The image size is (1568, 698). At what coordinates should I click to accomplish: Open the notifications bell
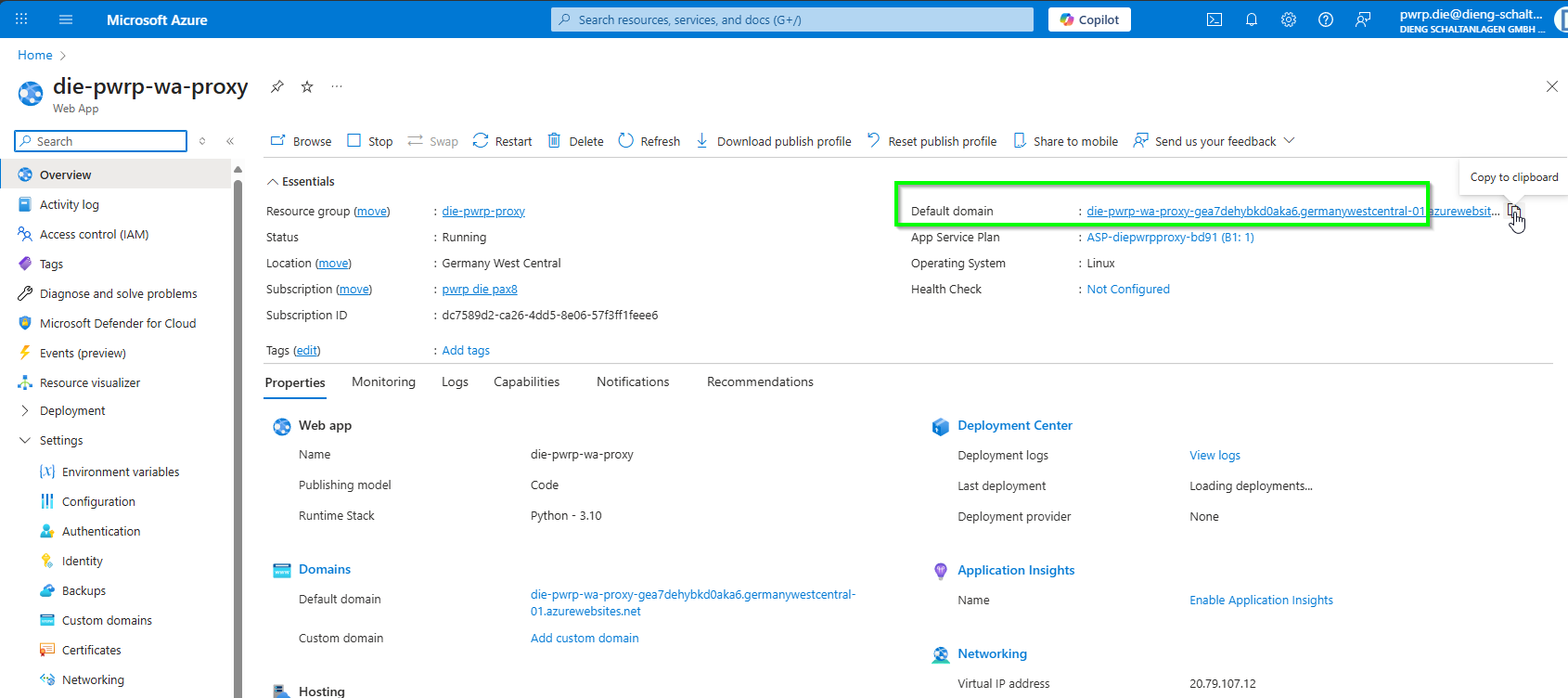1252,19
